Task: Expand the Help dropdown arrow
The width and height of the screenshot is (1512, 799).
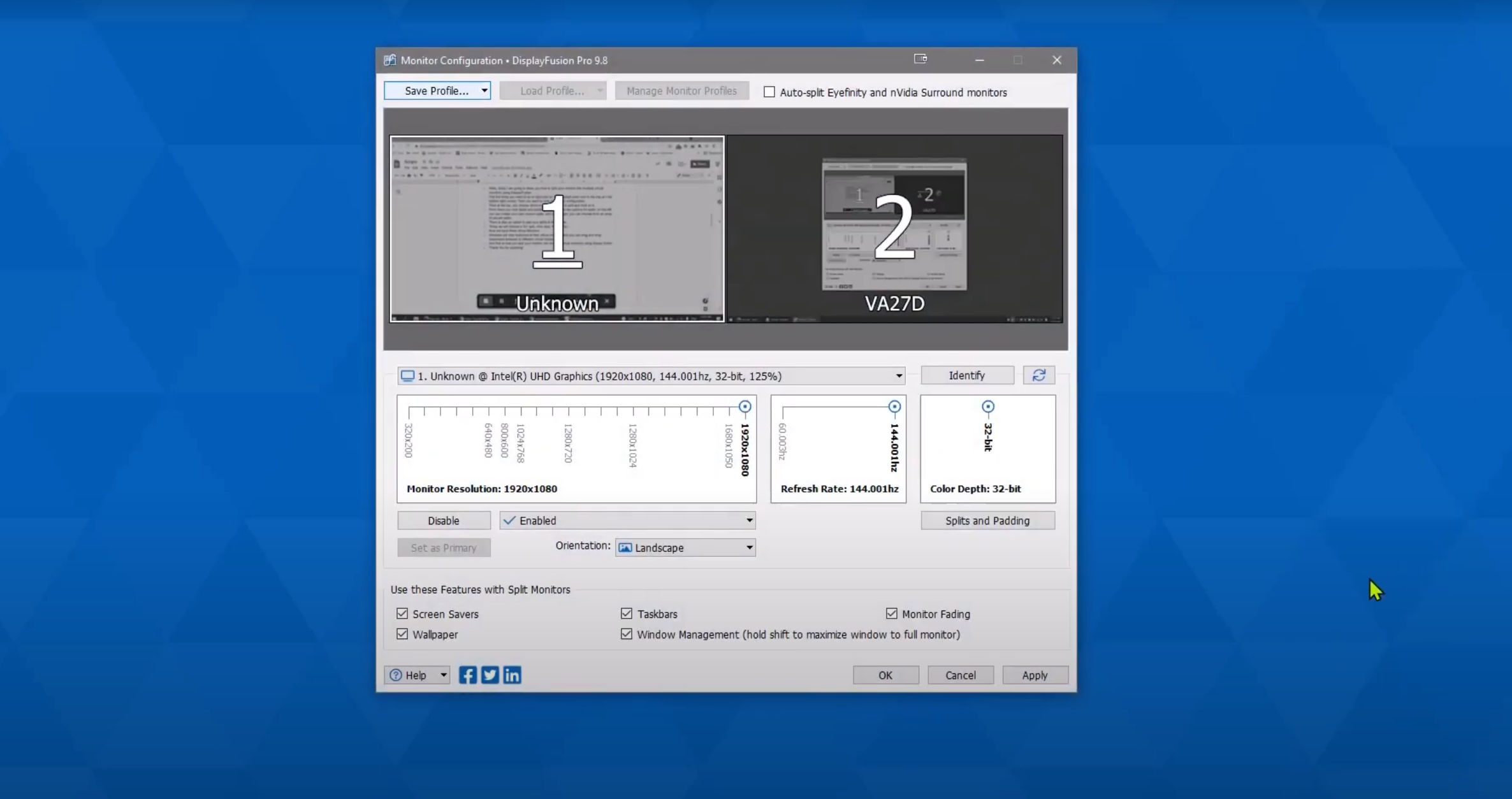Action: 444,675
